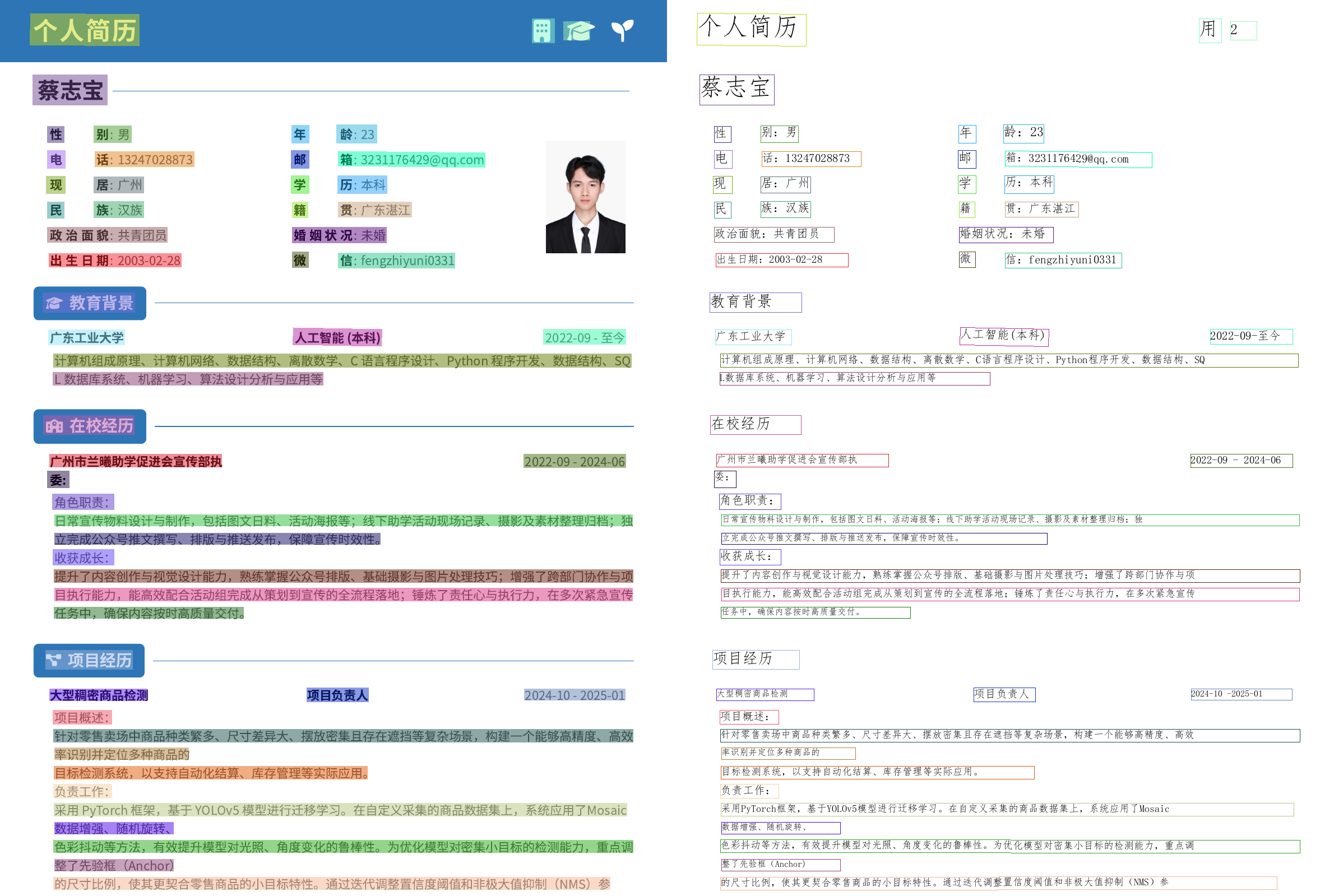Click the portrait photo of the applicant
This screenshot has width=1334, height=896.
[x=585, y=197]
